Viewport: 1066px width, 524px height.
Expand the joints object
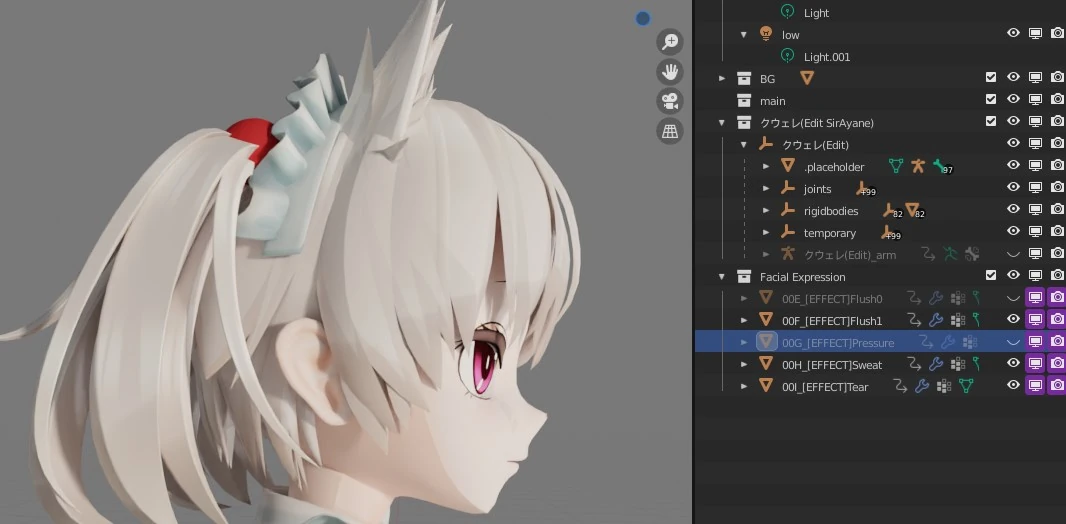coord(766,189)
